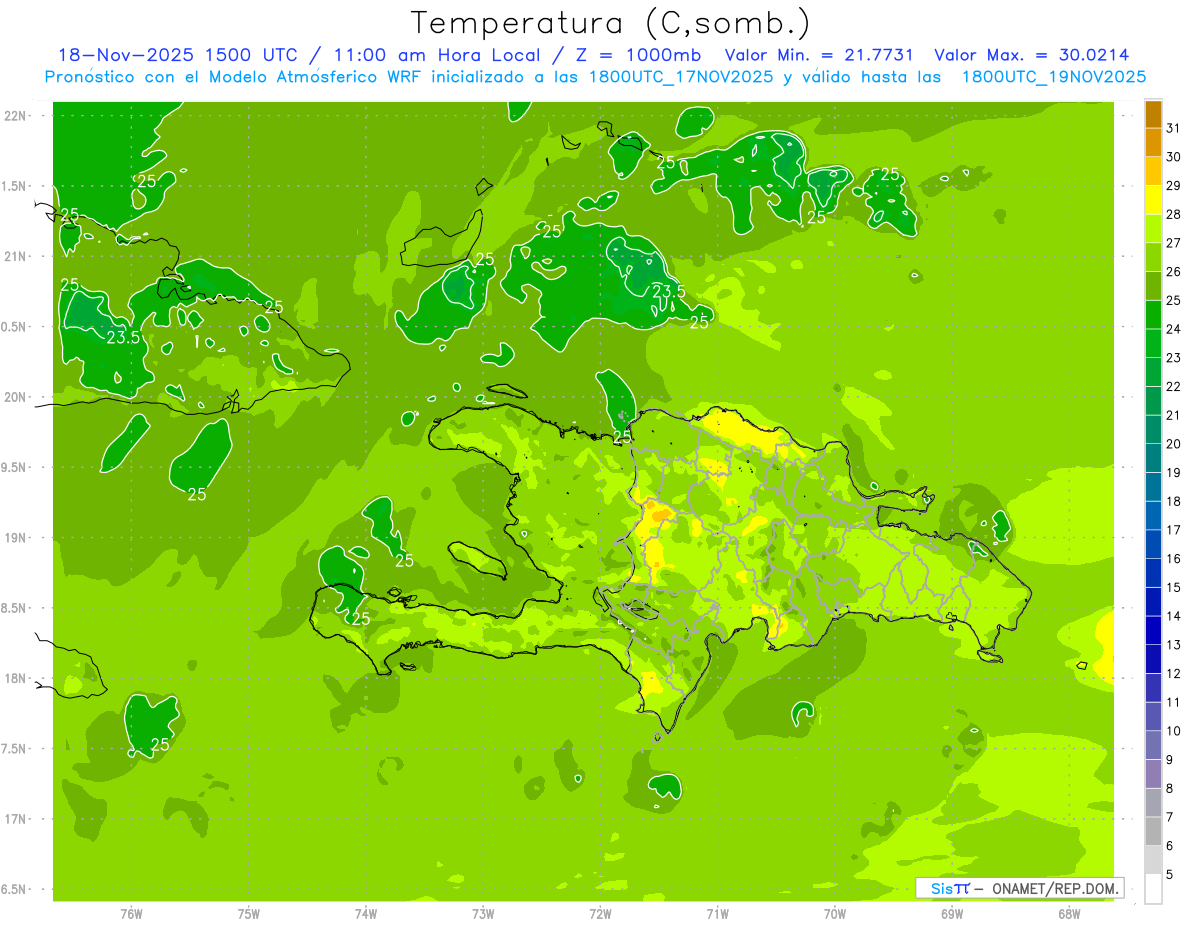Click the "8.5N" latitude axis label
This screenshot has height=927, width=1200.
click(14, 608)
